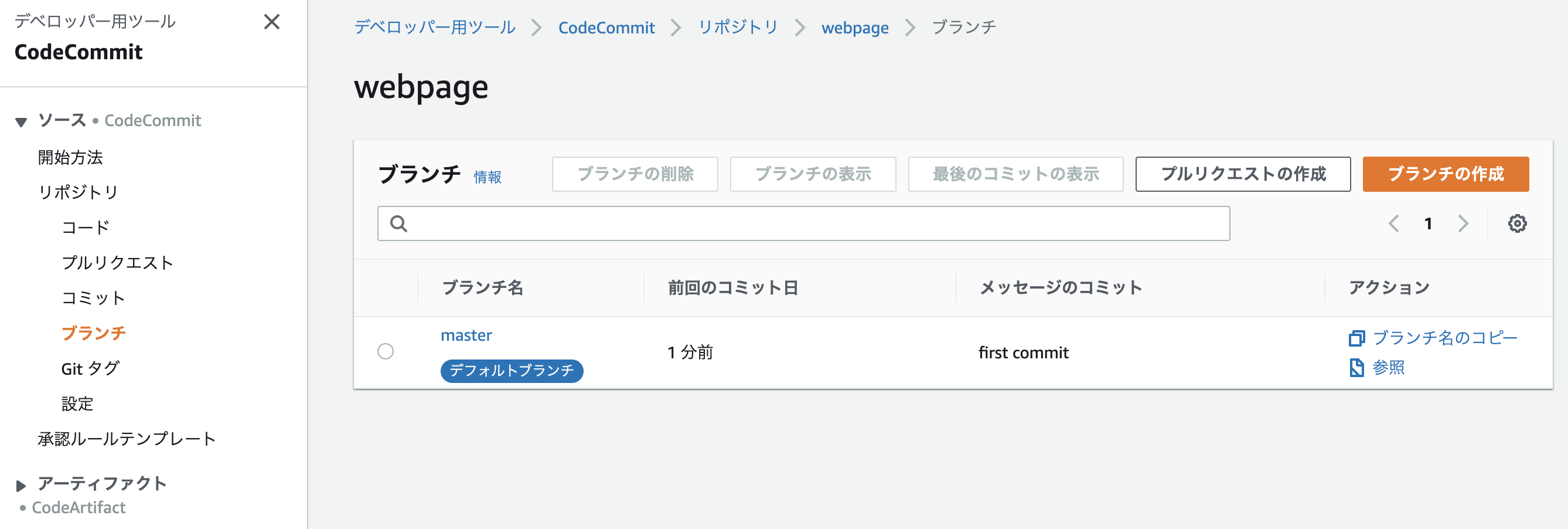Open Git タグ in sidebar

tap(90, 368)
